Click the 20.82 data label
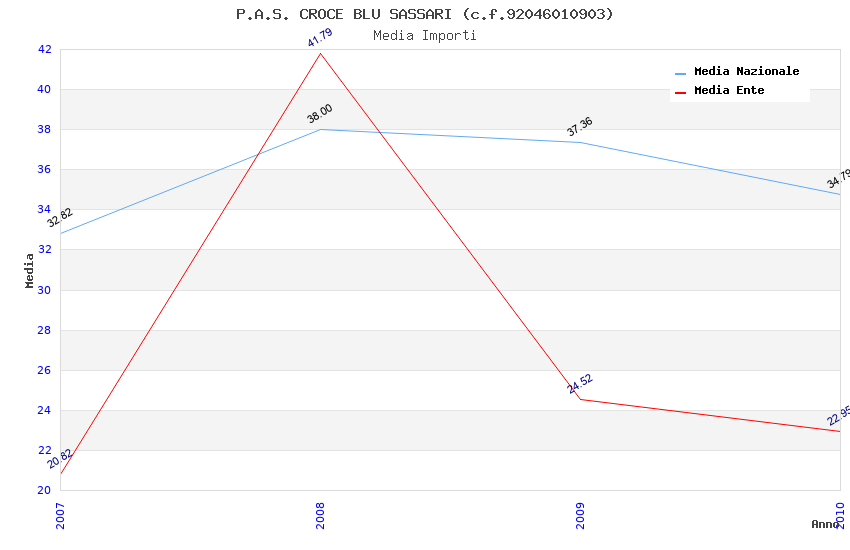850x550 pixels. tap(60, 459)
